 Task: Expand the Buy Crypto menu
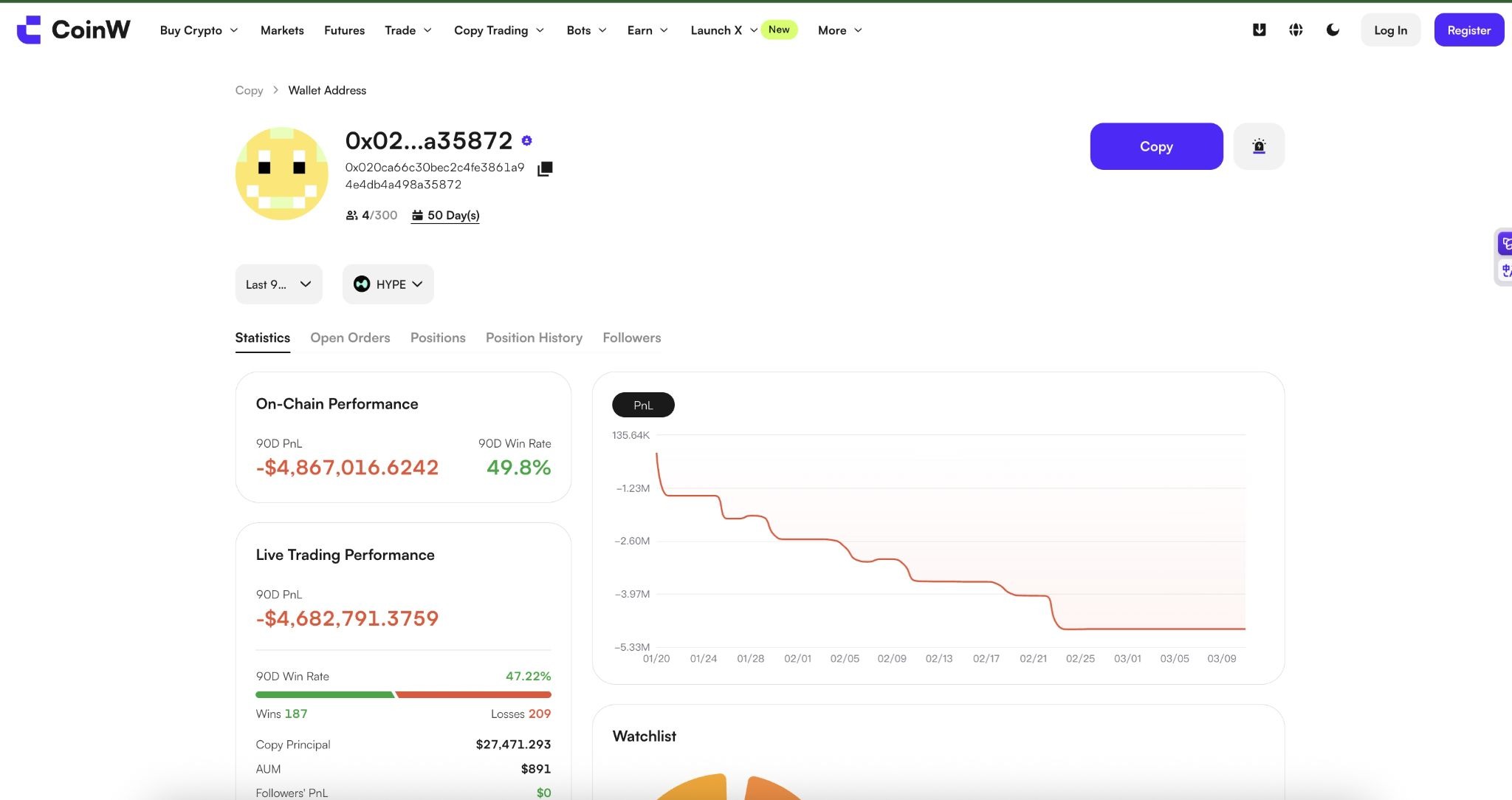point(199,30)
